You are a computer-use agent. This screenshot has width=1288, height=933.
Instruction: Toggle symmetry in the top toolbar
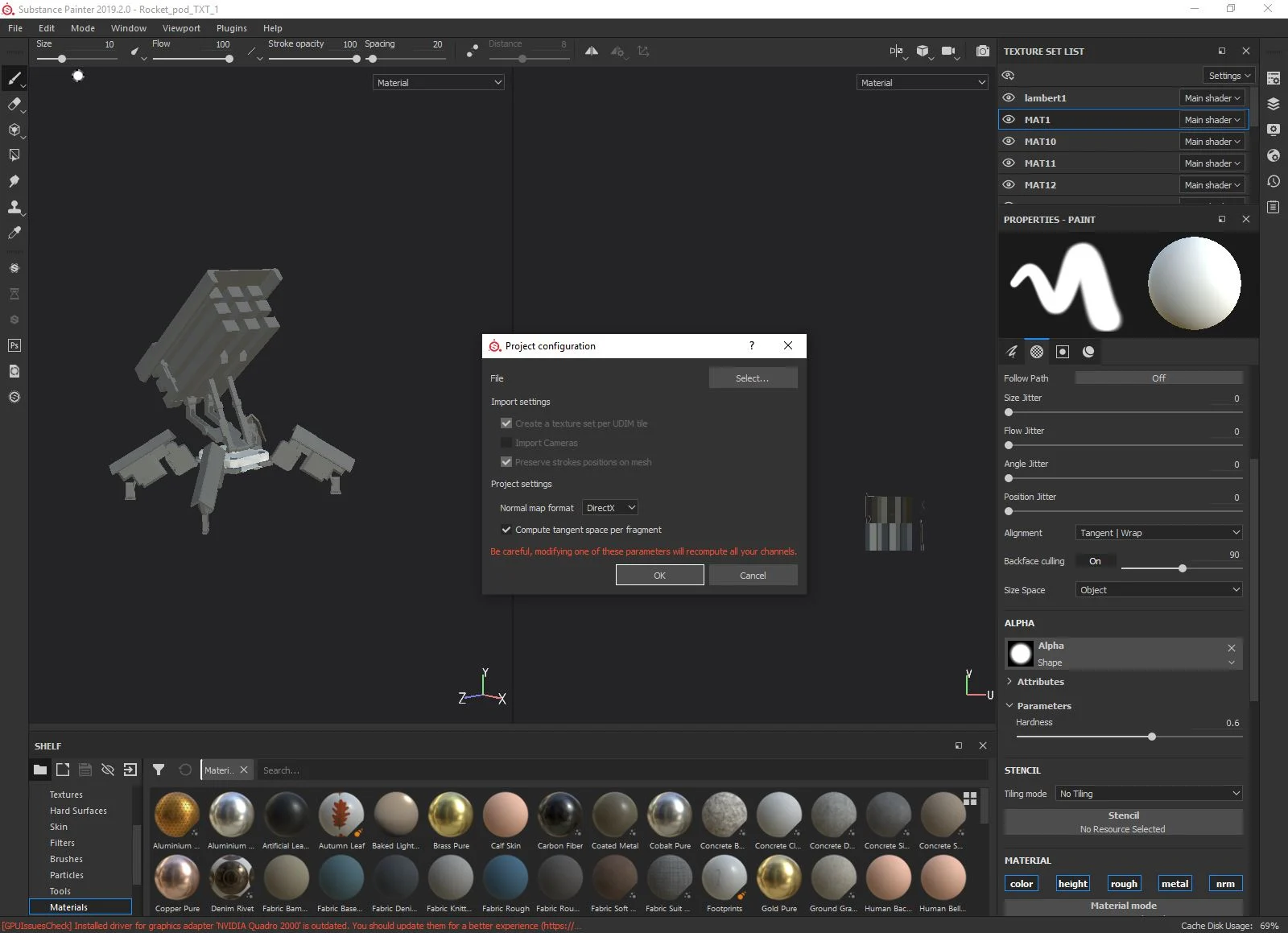point(592,51)
